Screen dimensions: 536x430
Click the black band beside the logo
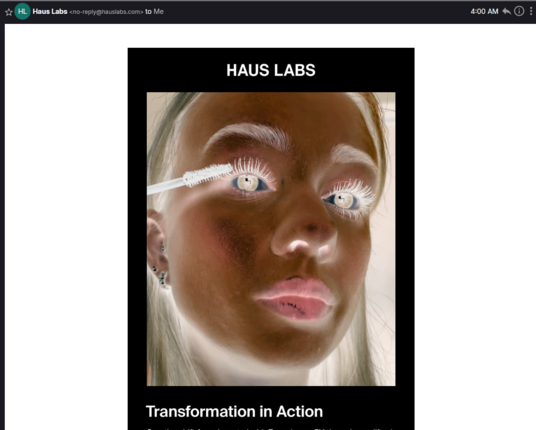[177, 70]
